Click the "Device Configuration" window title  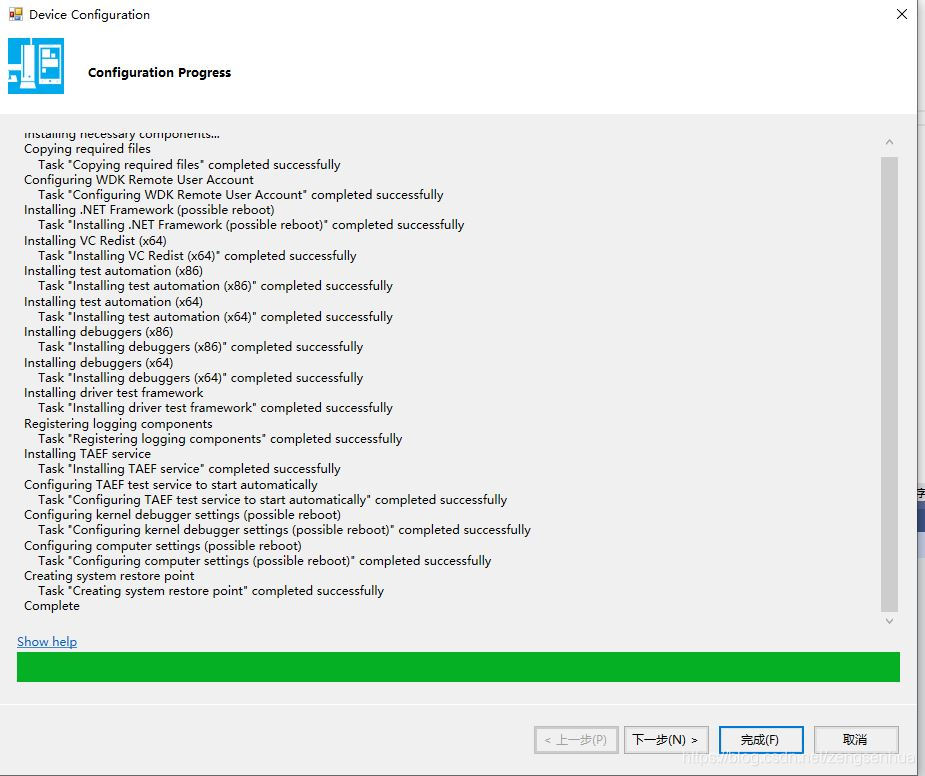click(x=89, y=15)
